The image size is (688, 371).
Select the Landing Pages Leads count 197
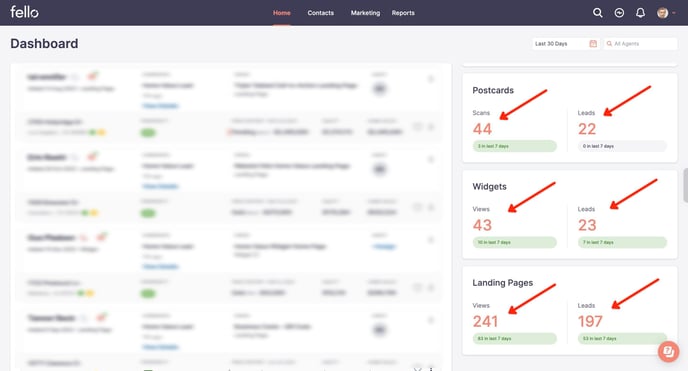590,321
